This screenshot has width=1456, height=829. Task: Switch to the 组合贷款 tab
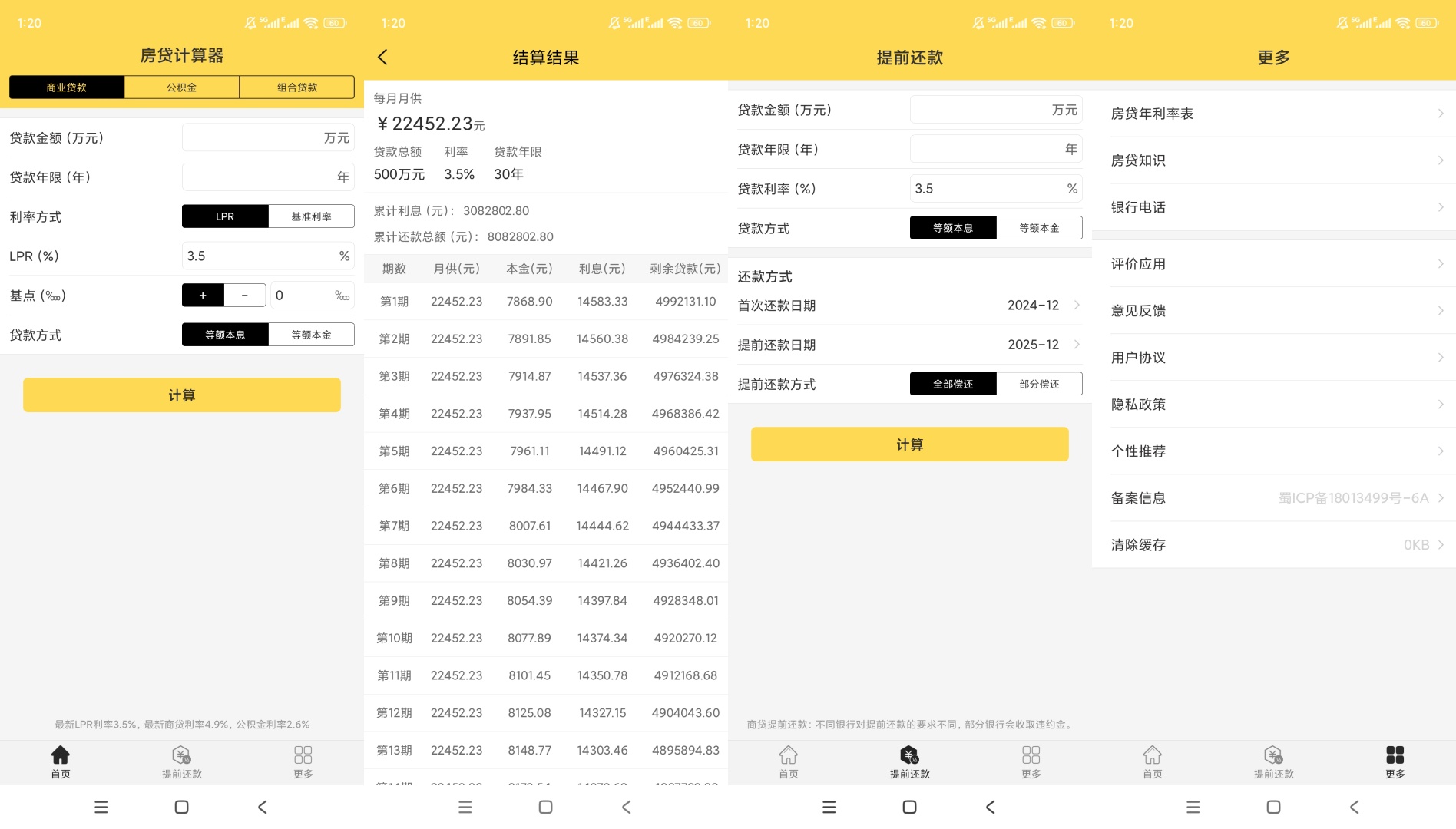click(297, 88)
